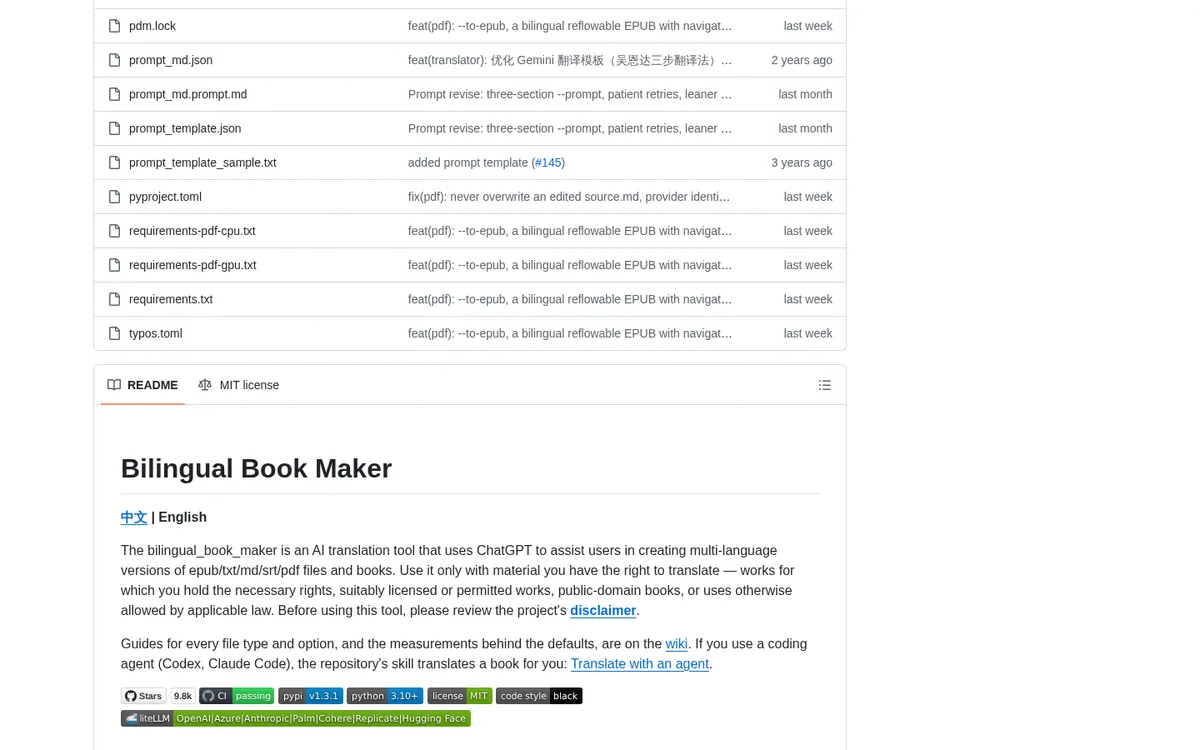Click file icon beside prompt_md.json

pyautogui.click(x=114, y=60)
